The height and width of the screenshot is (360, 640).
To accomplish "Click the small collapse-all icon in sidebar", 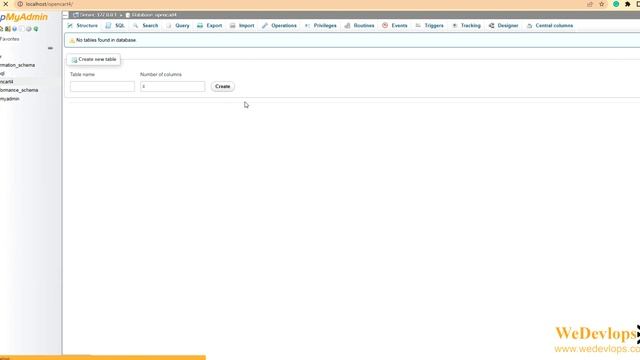I will pyautogui.click(x=50, y=48).
